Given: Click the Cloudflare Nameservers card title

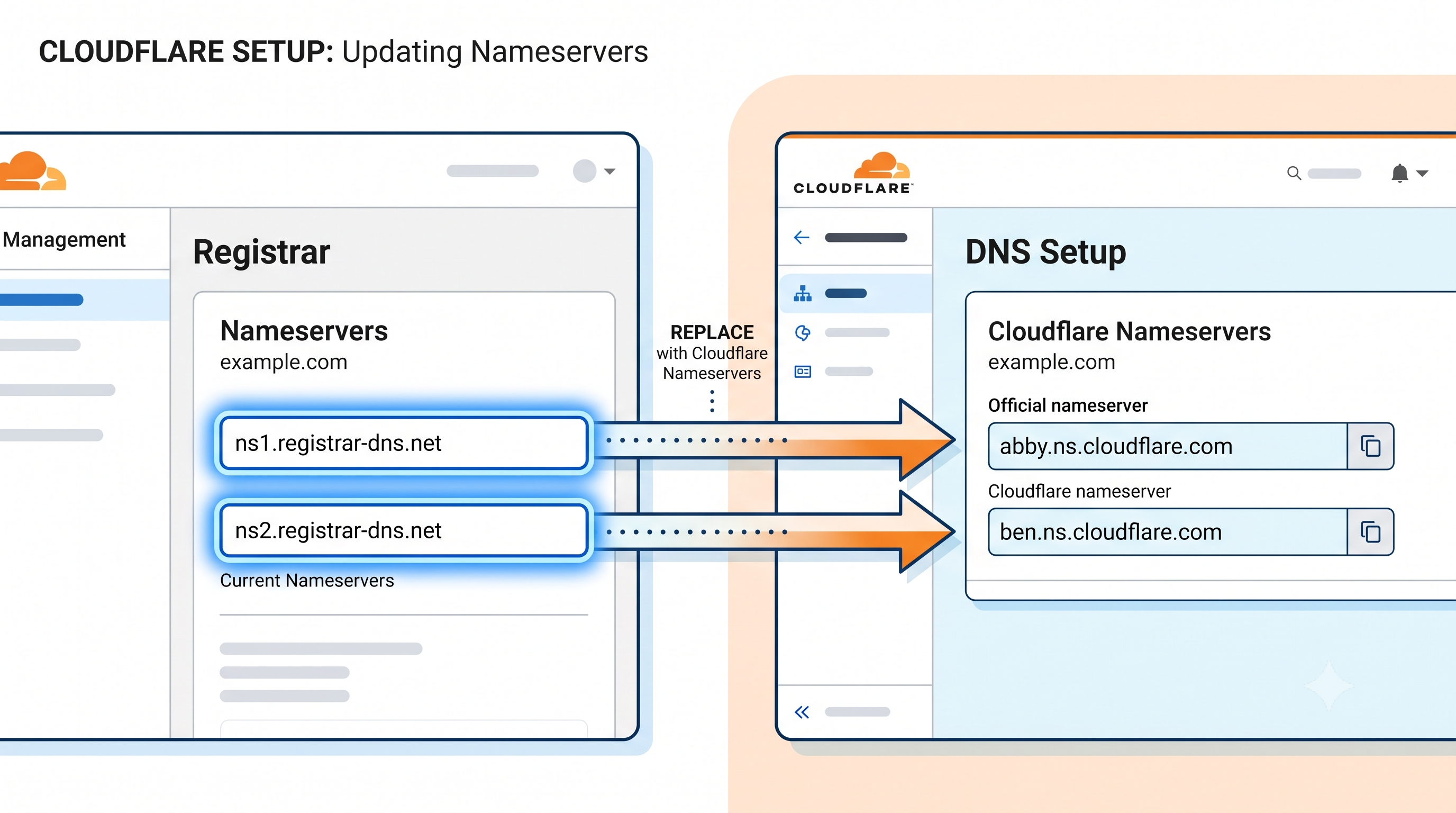Looking at the screenshot, I should (1130, 331).
